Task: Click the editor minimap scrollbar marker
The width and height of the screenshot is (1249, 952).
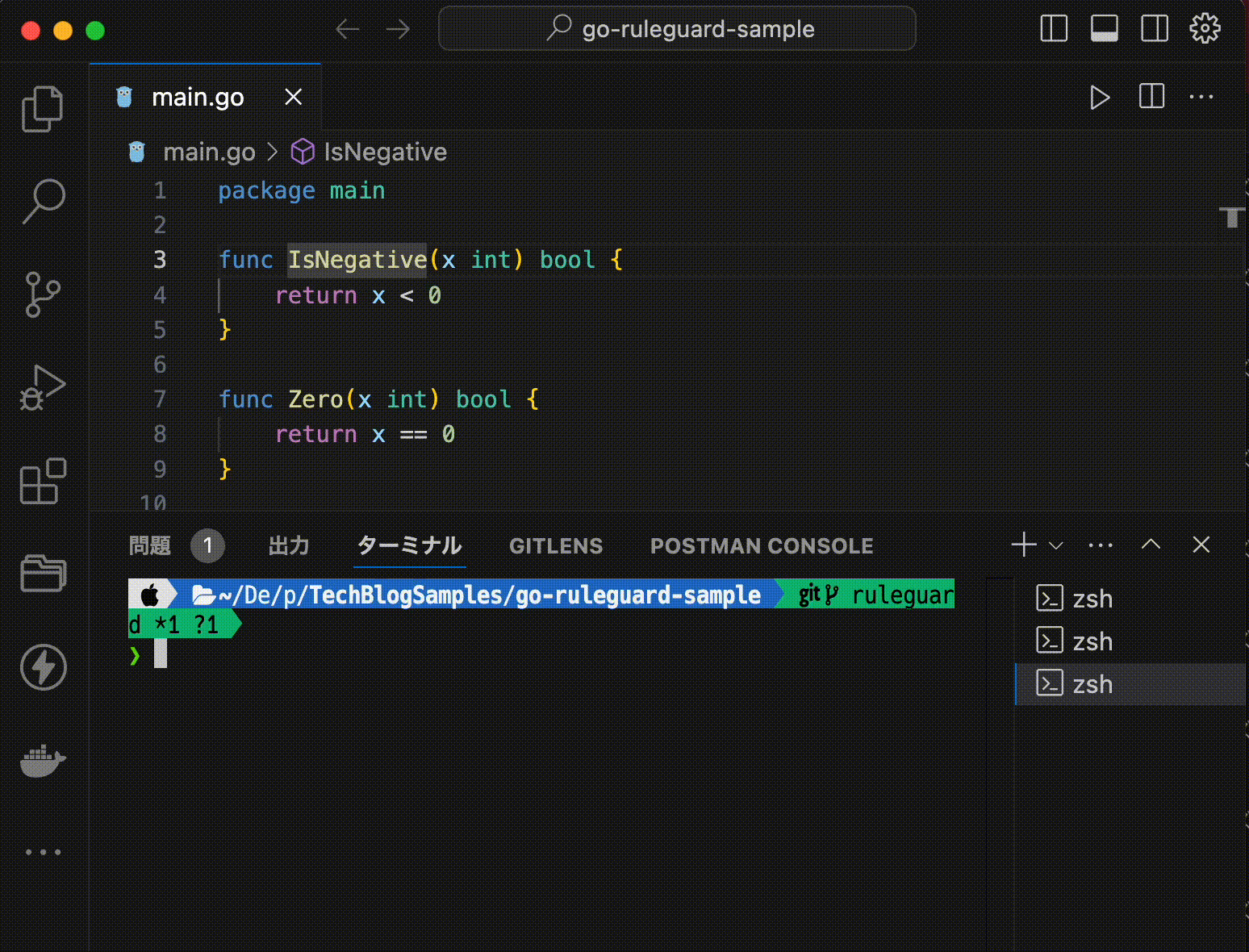Action: tap(1231, 217)
